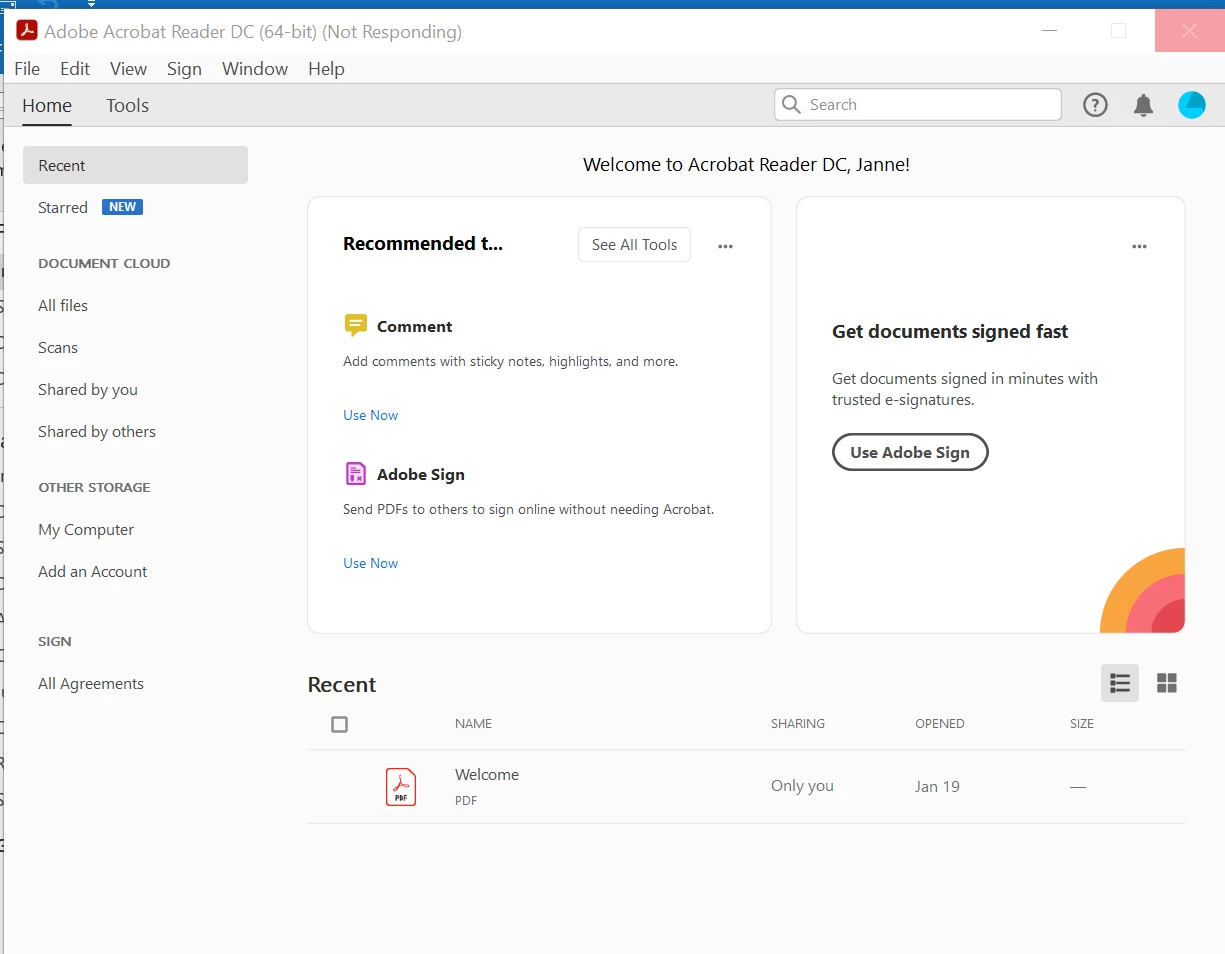Click the 'Only you' sharing cell
Viewport: 1225px width, 954px height.
pyautogui.click(x=802, y=785)
